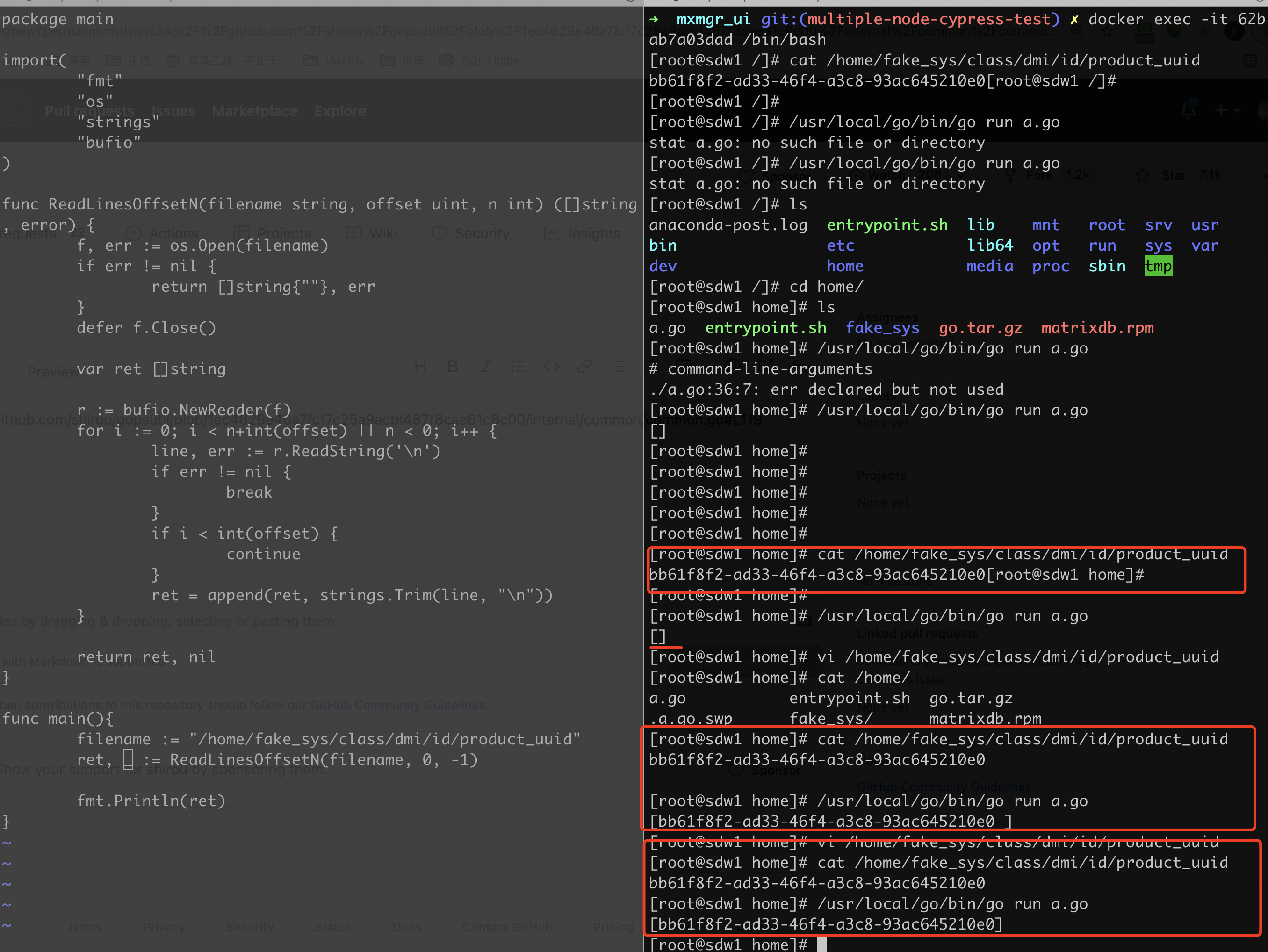This screenshot has width=1268, height=952.
Task: Click the 'proc' directory in ls output
Action: (x=1051, y=266)
